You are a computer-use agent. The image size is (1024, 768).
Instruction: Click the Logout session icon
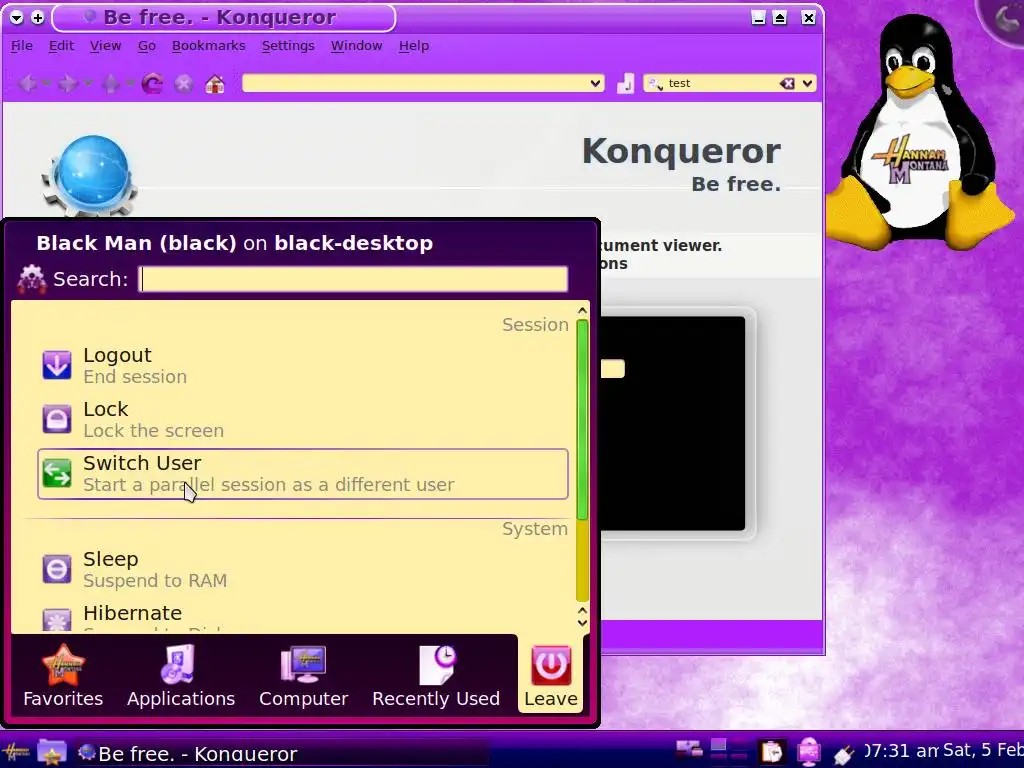point(57,364)
